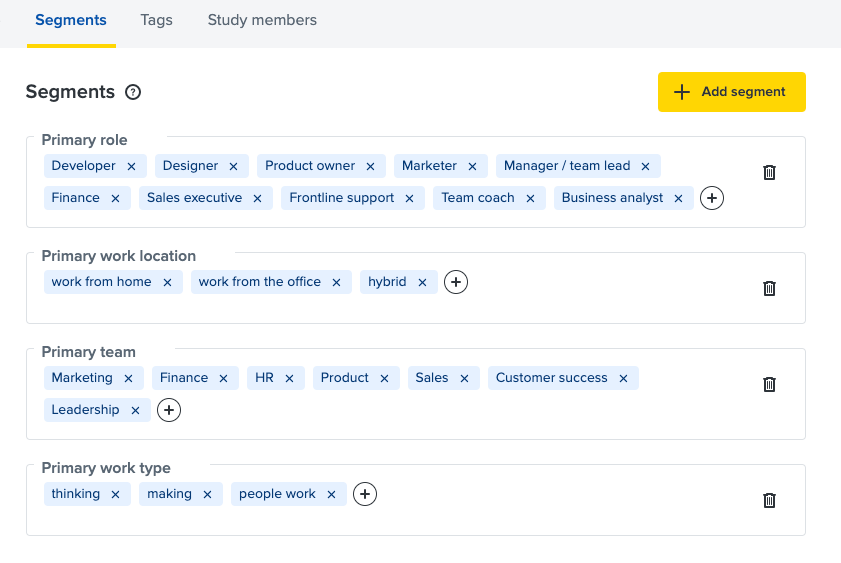
Task: Open the Study members tab
Action: (x=262, y=20)
